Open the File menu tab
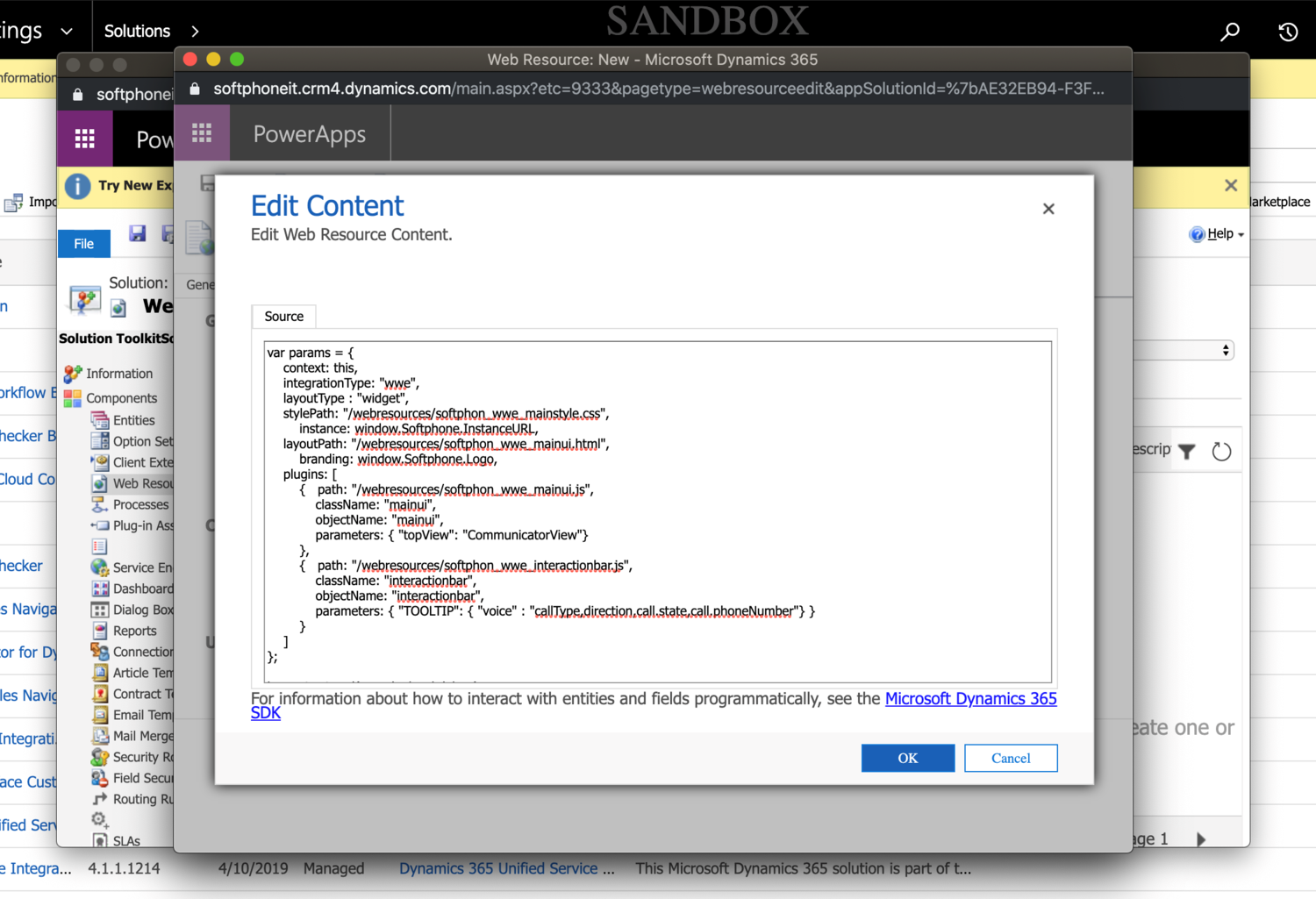The image size is (1316, 899). coord(84,244)
